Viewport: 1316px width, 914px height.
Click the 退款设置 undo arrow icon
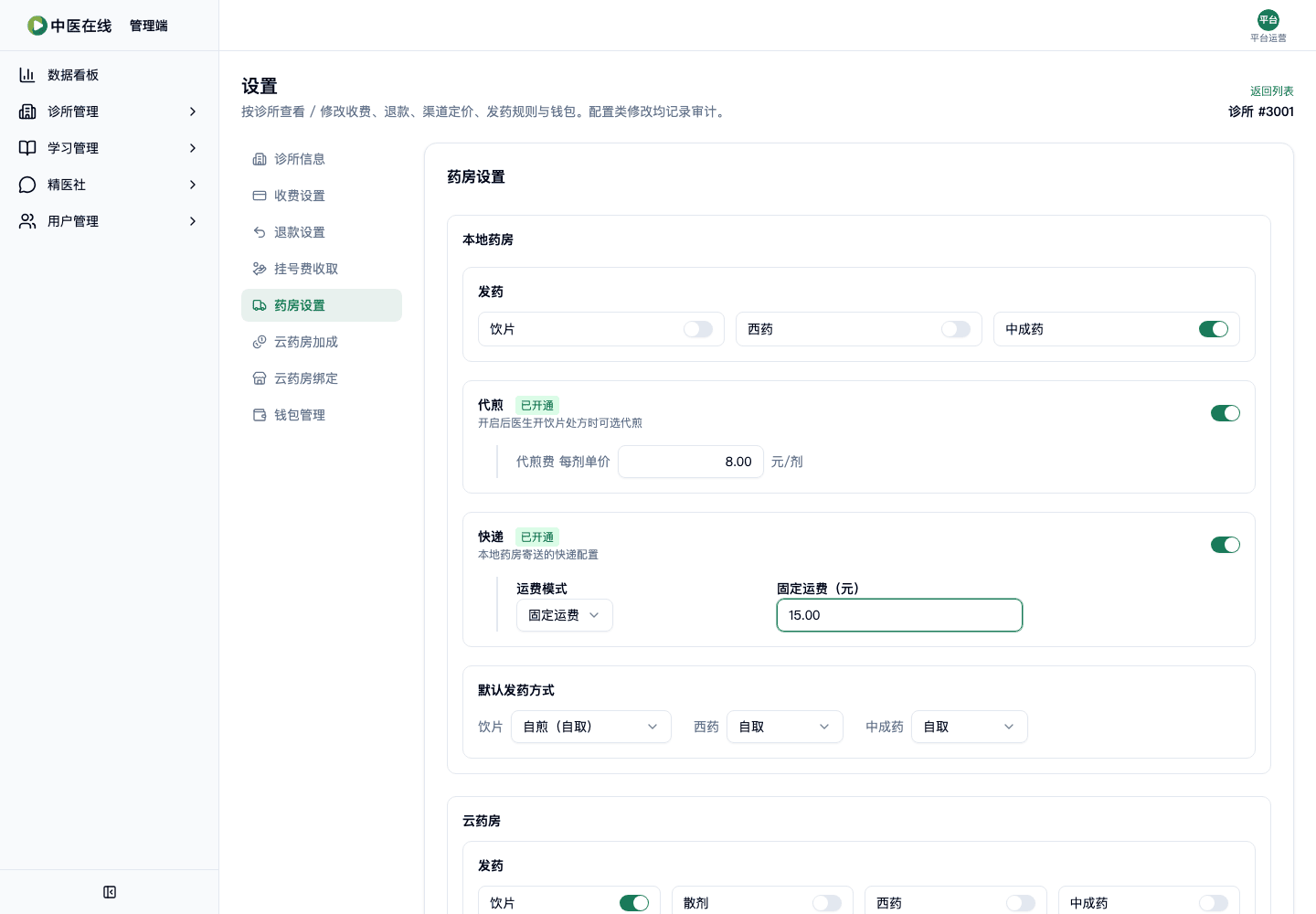click(x=260, y=232)
